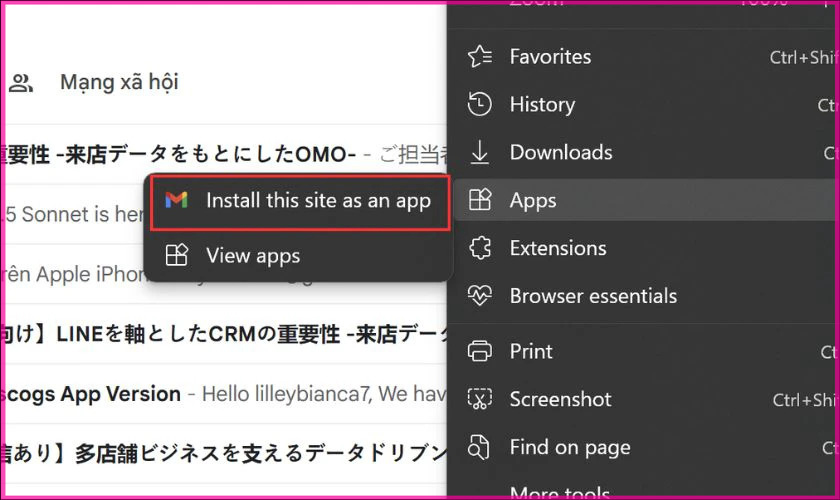Viewport: 840px width, 500px height.
Task: Click the Apps grid icon in the menu
Action: 479,200
